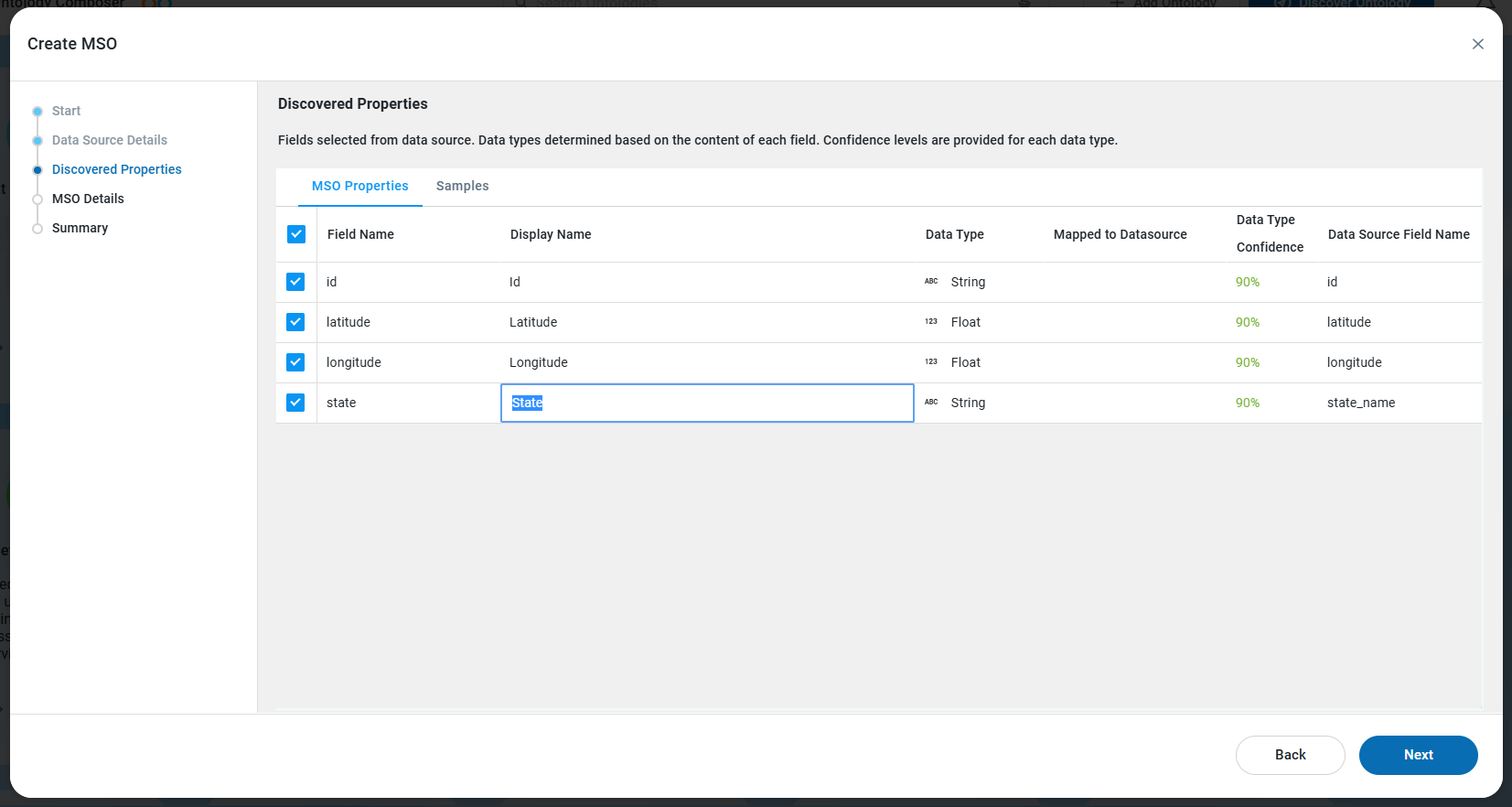This screenshot has height=807, width=1512.
Task: Jump to the Summary step
Action: (x=80, y=228)
